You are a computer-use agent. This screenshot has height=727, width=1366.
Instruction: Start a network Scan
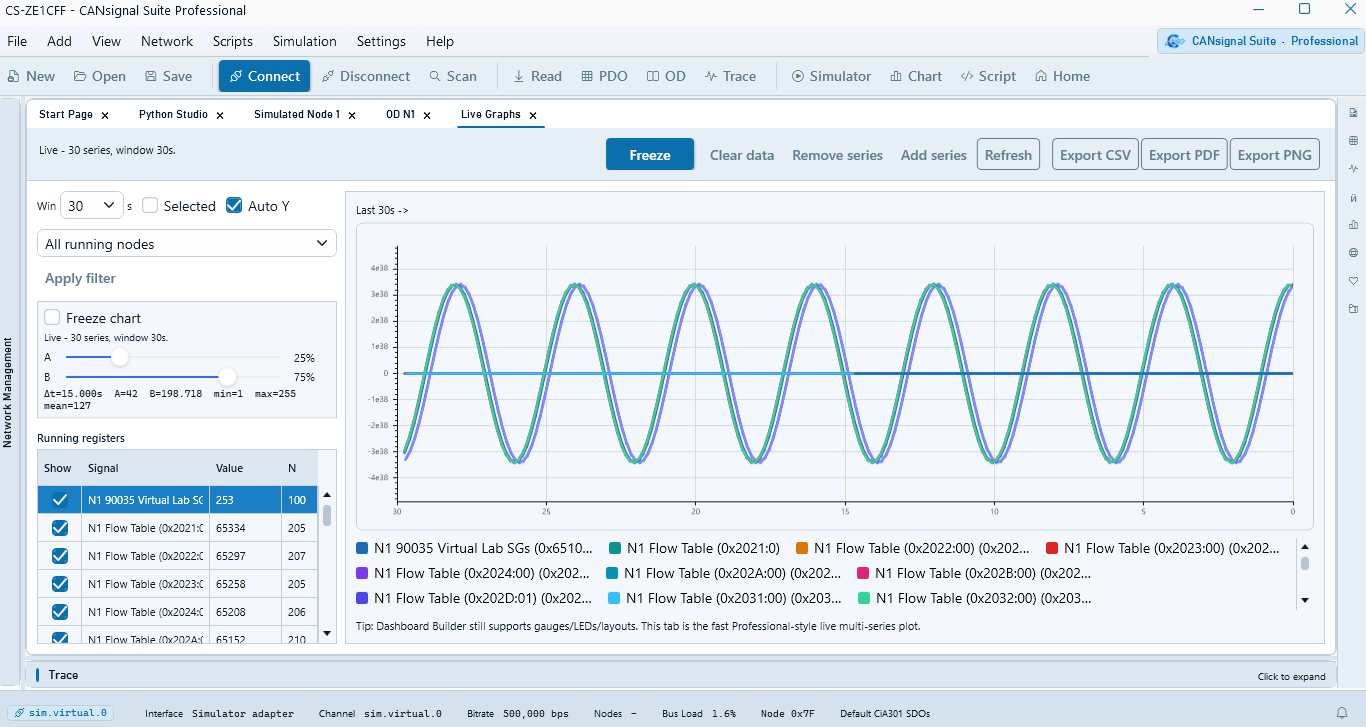pyautogui.click(x=453, y=76)
